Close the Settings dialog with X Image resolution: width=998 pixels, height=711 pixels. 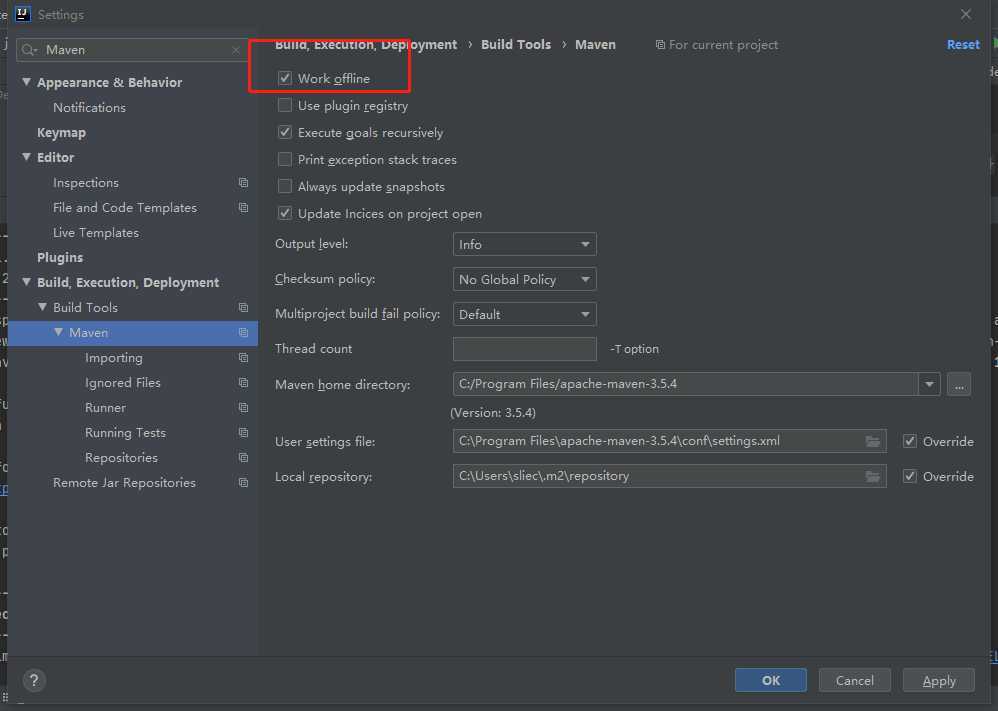(966, 14)
